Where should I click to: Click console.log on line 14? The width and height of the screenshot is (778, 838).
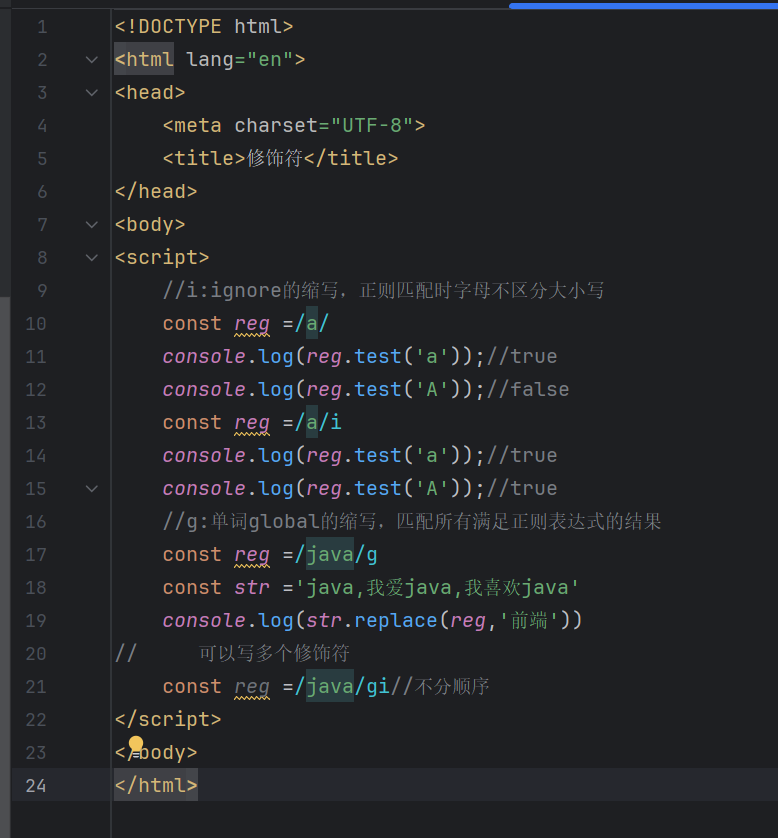click(x=228, y=456)
